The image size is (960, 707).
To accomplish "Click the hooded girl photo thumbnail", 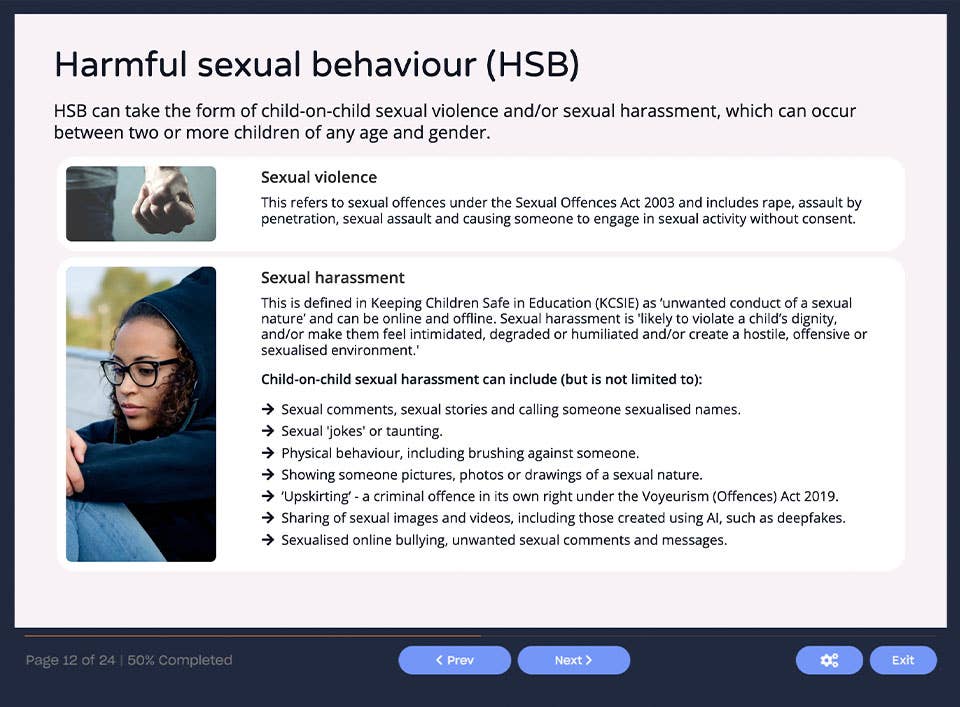I will click(141, 414).
